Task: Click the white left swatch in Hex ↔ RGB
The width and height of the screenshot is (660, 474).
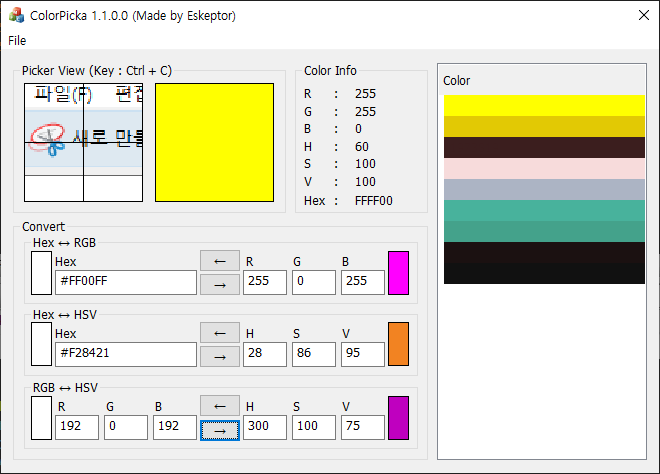Action: pos(41,273)
